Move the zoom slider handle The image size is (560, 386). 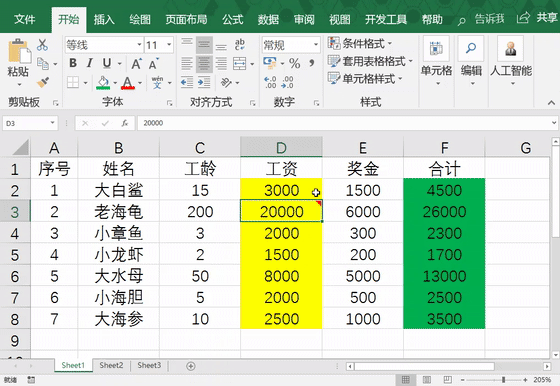pyautogui.click(x=504, y=380)
